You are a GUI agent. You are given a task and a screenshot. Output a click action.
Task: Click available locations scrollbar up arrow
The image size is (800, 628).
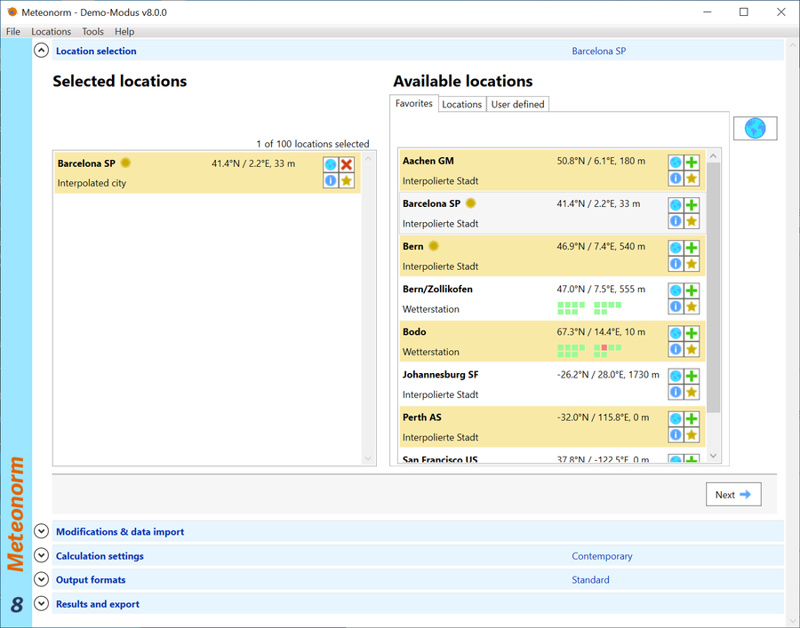(713, 156)
